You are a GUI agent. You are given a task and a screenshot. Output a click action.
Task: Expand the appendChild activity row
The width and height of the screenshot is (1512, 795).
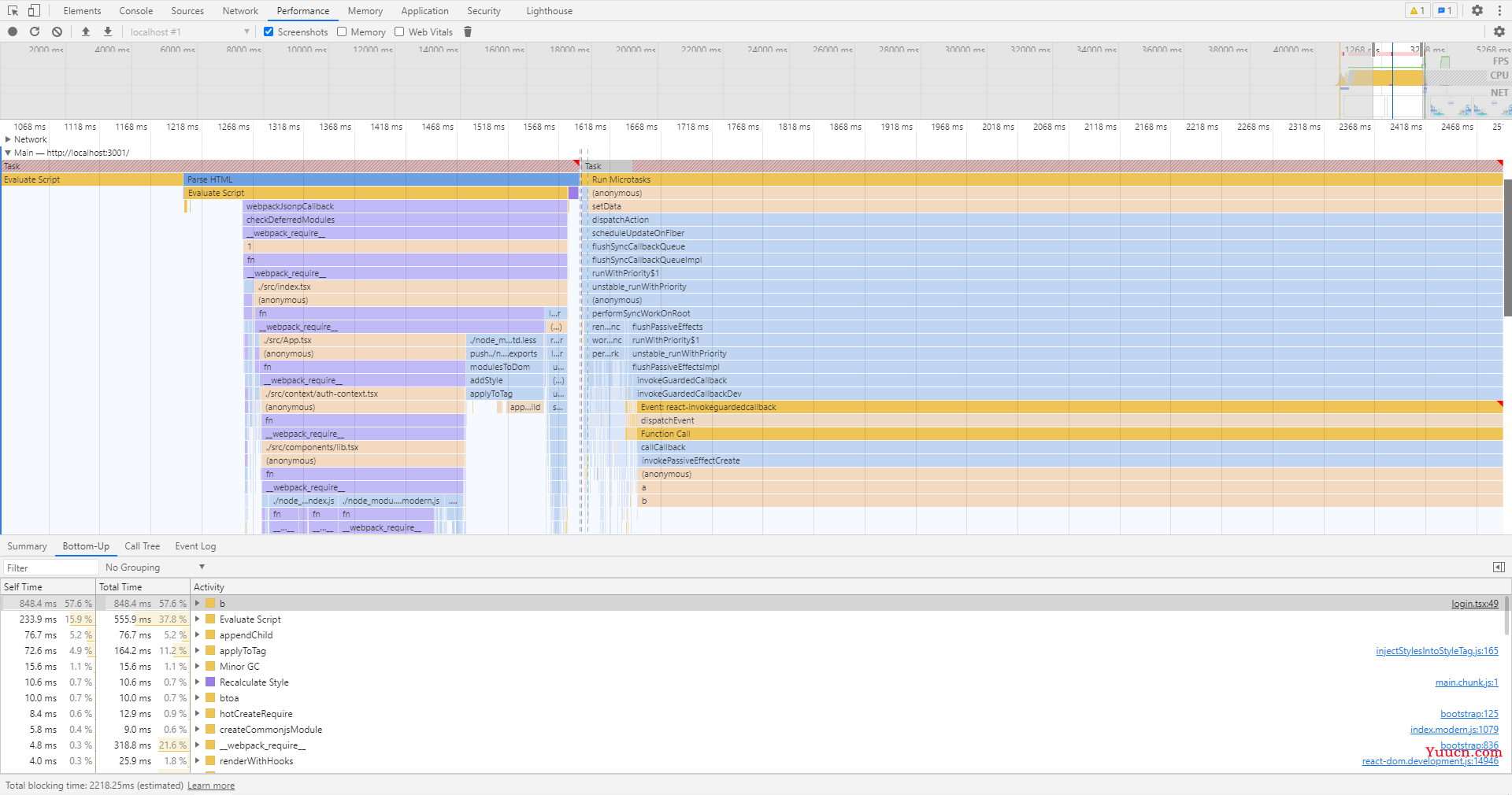pos(198,635)
